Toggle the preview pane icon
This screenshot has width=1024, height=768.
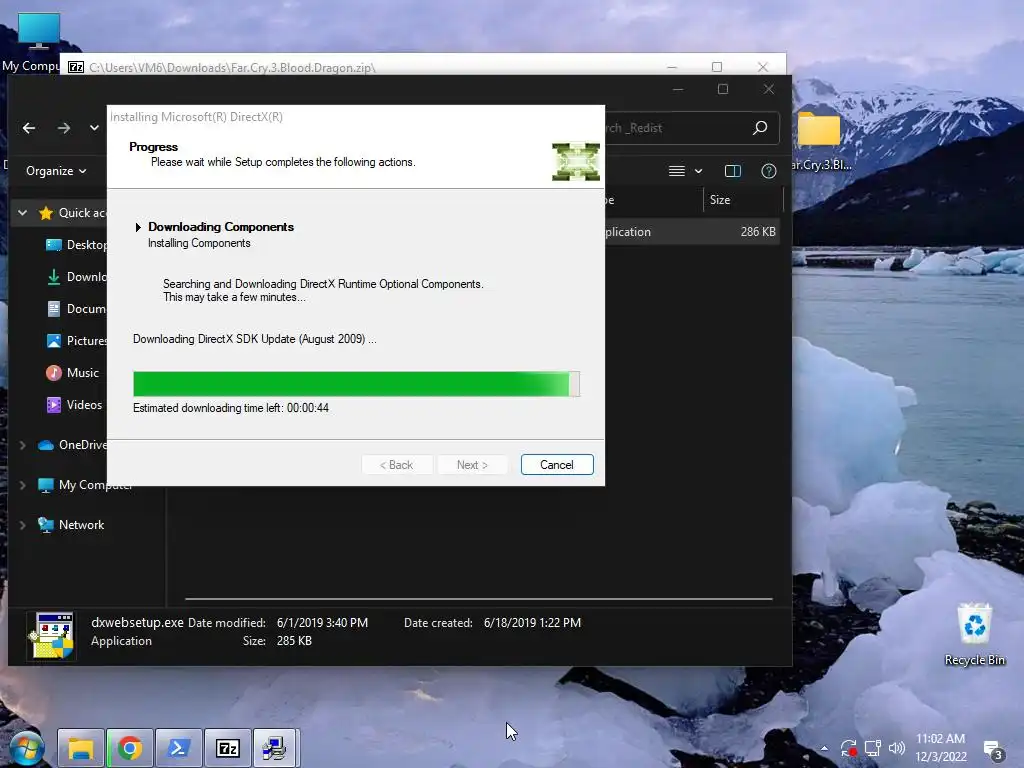point(733,171)
